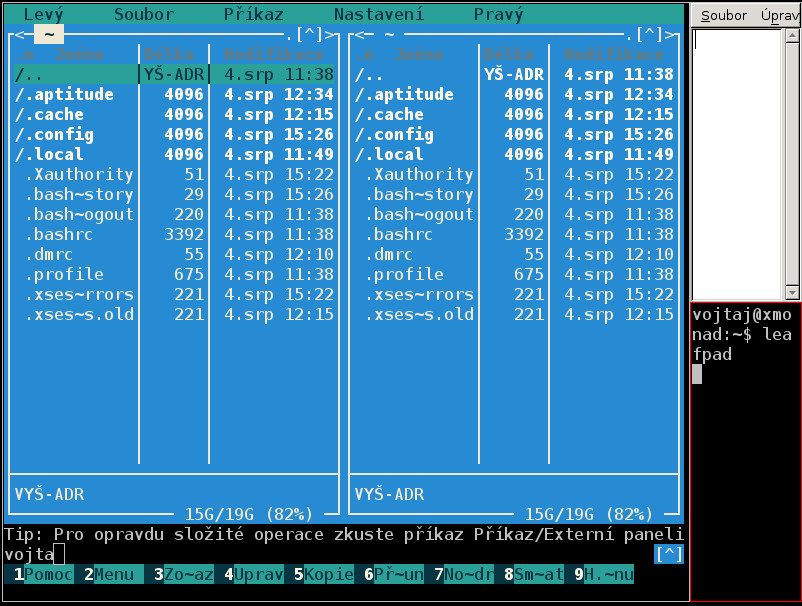Click the command line input with vojta

[x=329, y=554]
